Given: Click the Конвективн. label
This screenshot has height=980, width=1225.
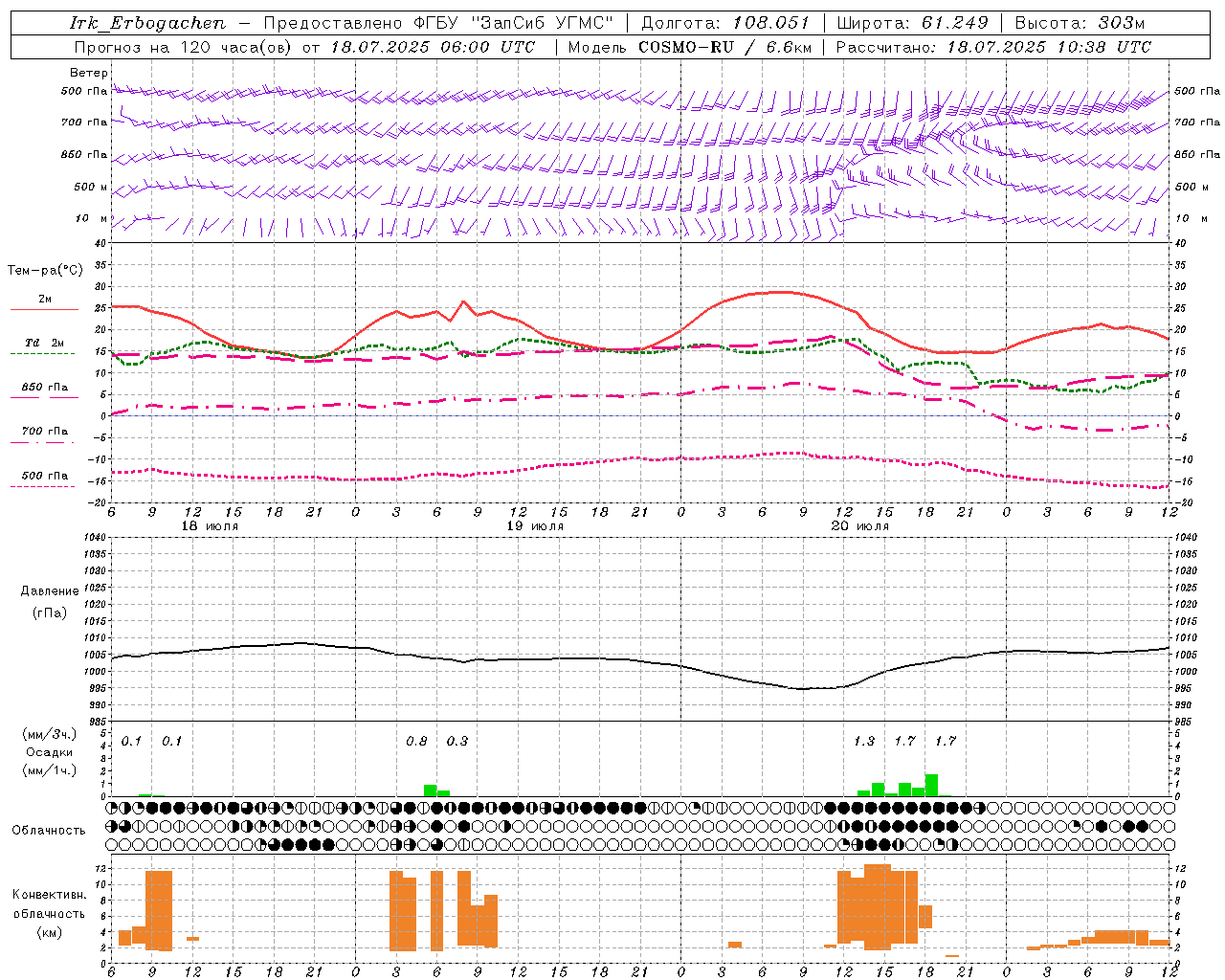Looking at the screenshot, I should pyautogui.click(x=49, y=895).
